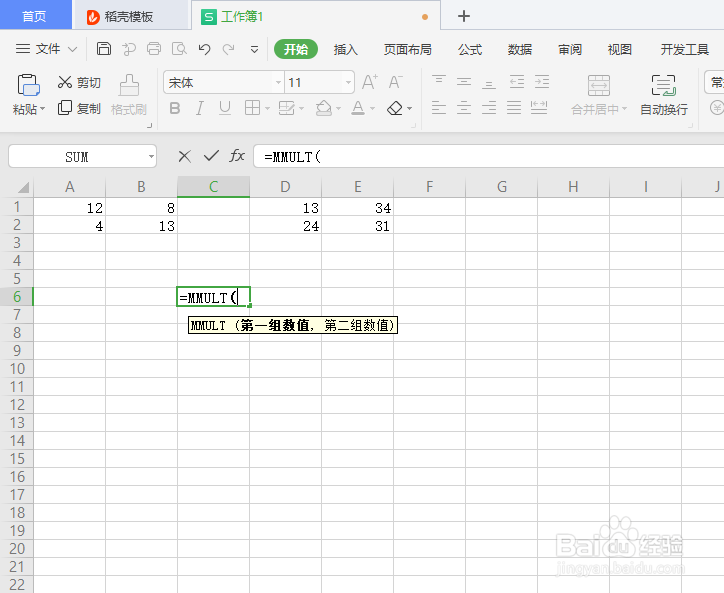The width and height of the screenshot is (724, 593).
Task: Open the font size dropdown
Action: pos(348,83)
